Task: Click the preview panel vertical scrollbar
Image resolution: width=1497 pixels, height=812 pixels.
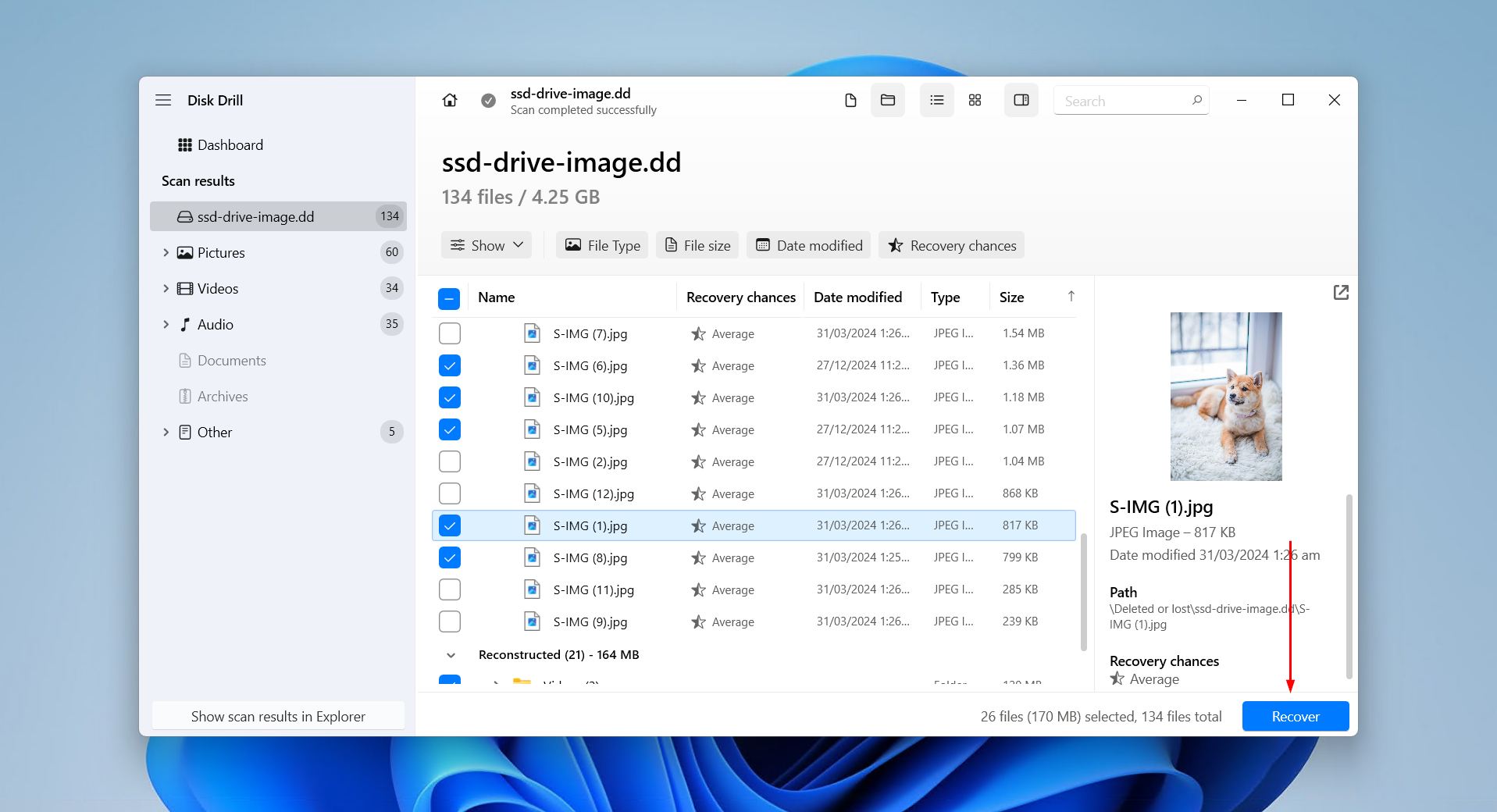Action: (x=1349, y=586)
